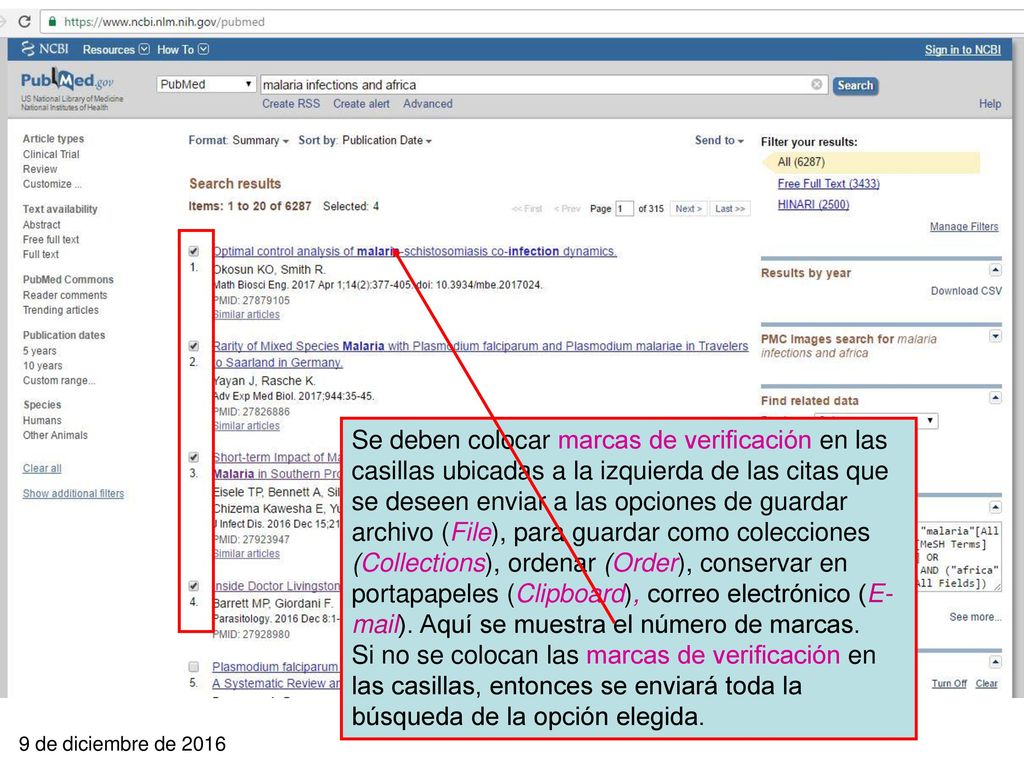This screenshot has width=1024, height=768.
Task: Open the How To menu
Action: tap(182, 50)
